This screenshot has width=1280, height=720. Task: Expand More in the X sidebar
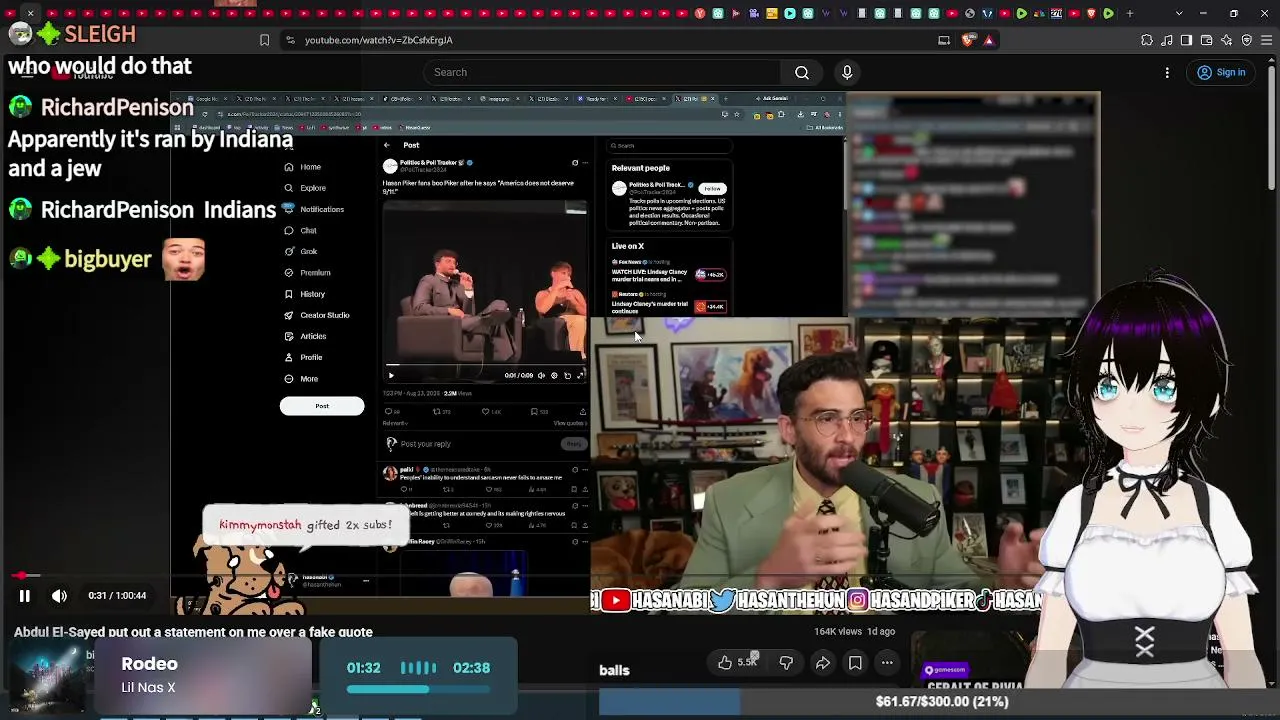pos(302,379)
